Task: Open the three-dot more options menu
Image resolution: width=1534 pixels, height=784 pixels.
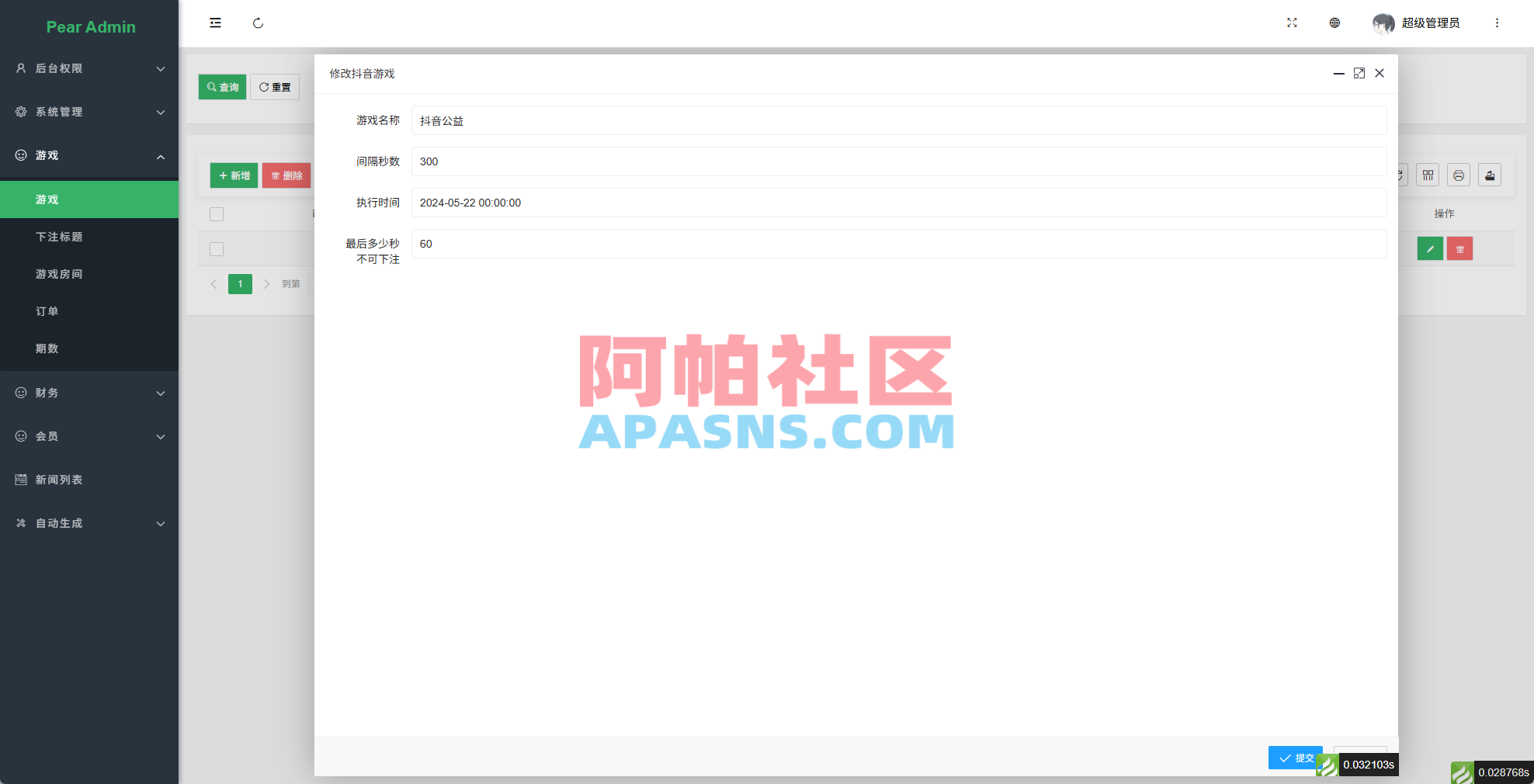Action: (x=1497, y=23)
